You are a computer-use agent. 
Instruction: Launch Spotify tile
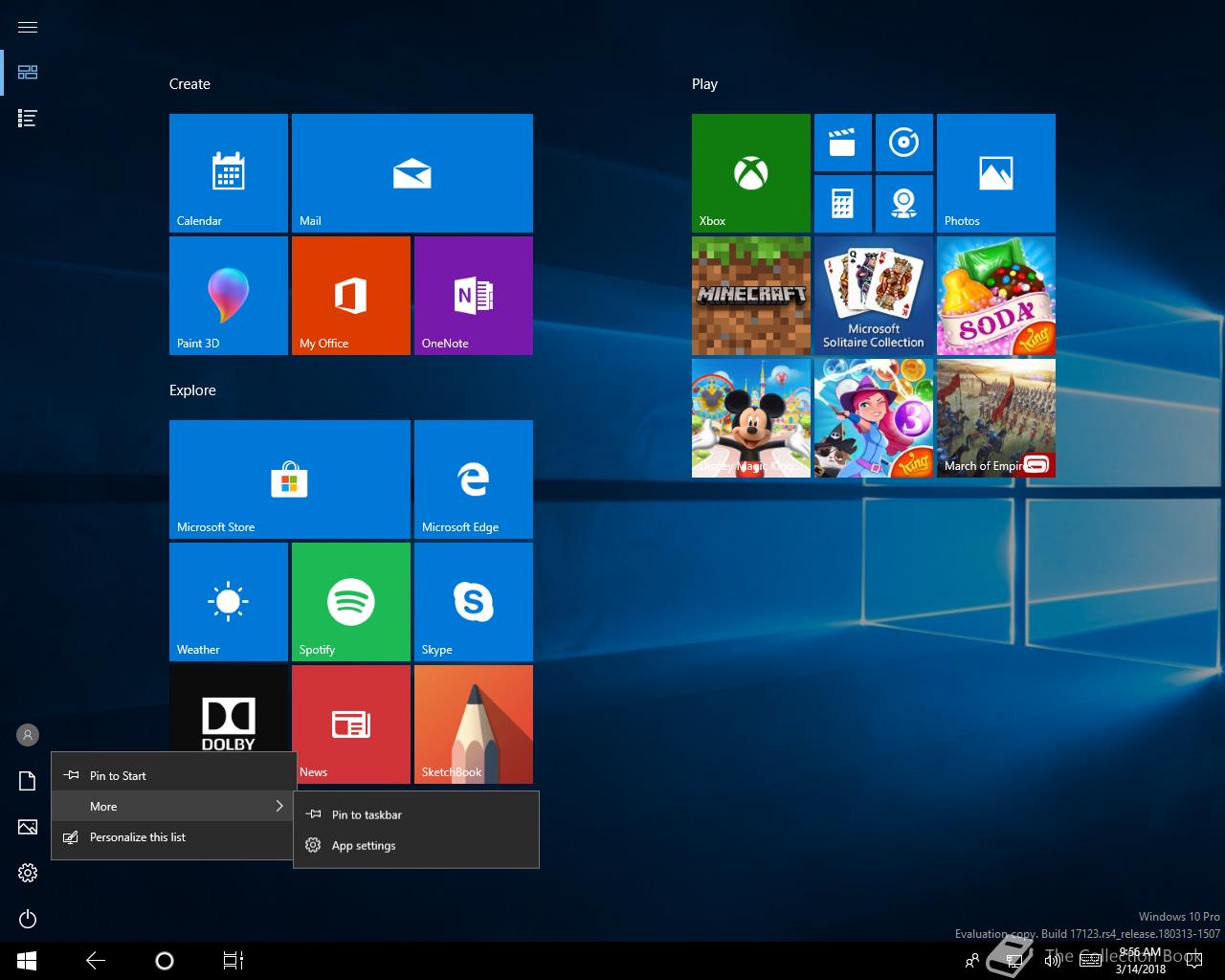click(x=351, y=602)
